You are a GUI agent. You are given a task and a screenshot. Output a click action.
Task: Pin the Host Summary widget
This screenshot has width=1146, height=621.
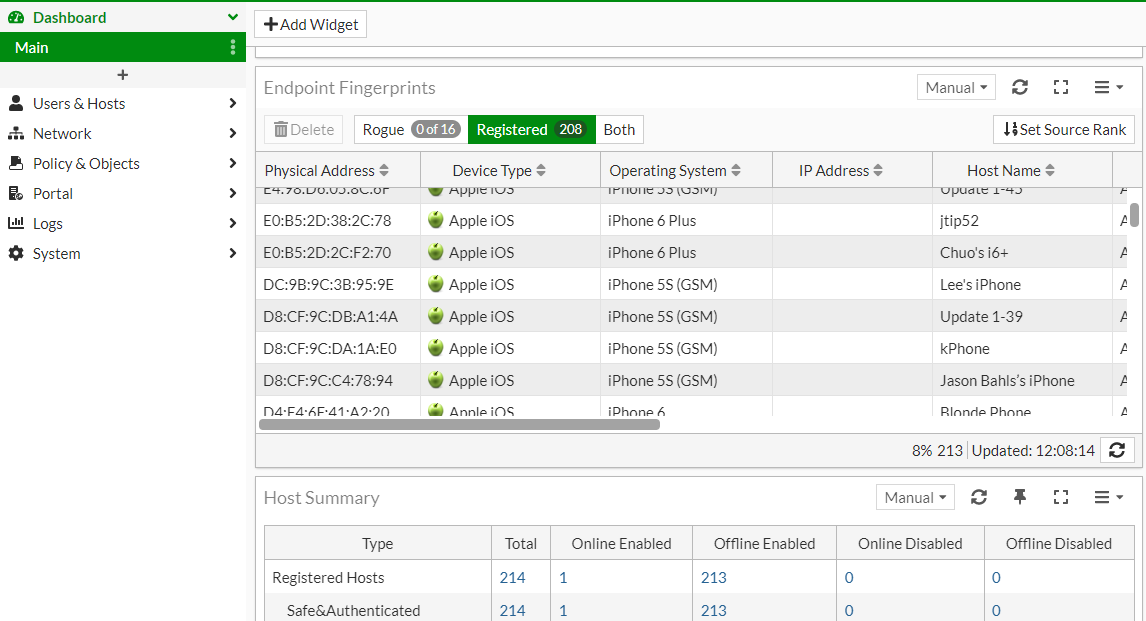coord(1019,497)
